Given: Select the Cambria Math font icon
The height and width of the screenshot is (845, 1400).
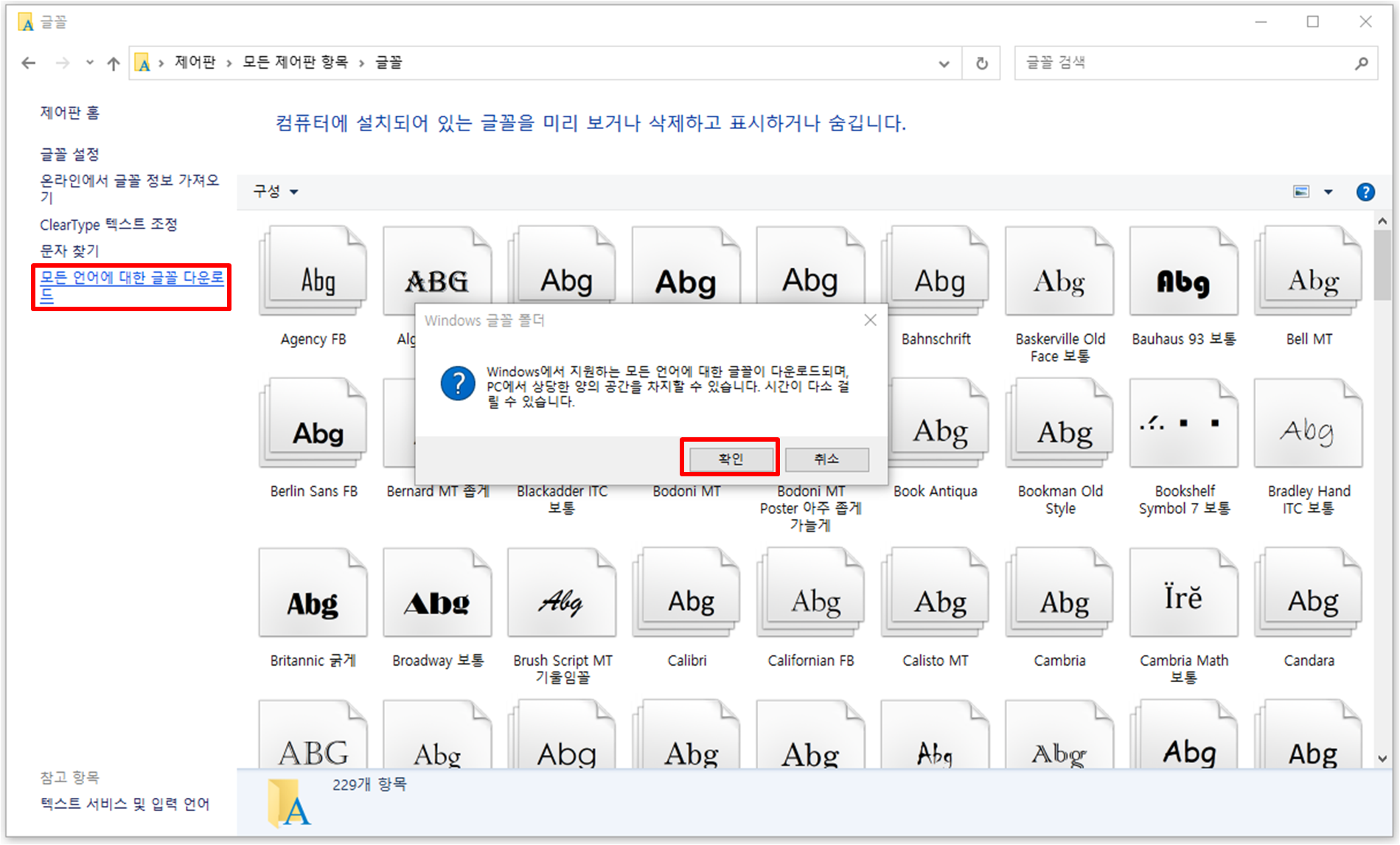Looking at the screenshot, I should (x=1184, y=593).
